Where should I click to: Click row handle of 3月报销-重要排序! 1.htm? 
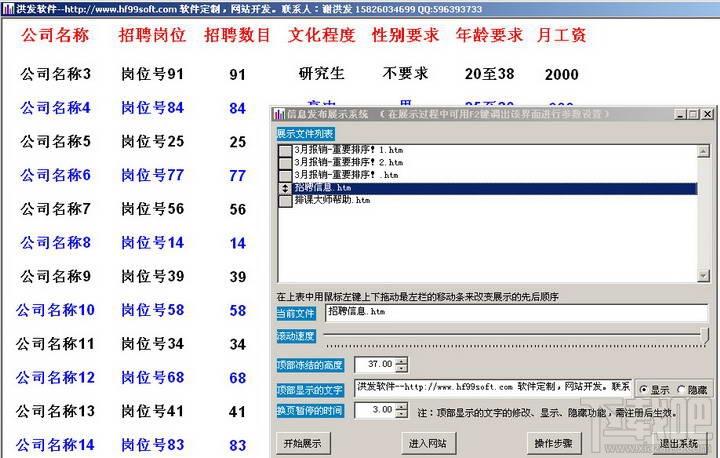click(x=285, y=151)
